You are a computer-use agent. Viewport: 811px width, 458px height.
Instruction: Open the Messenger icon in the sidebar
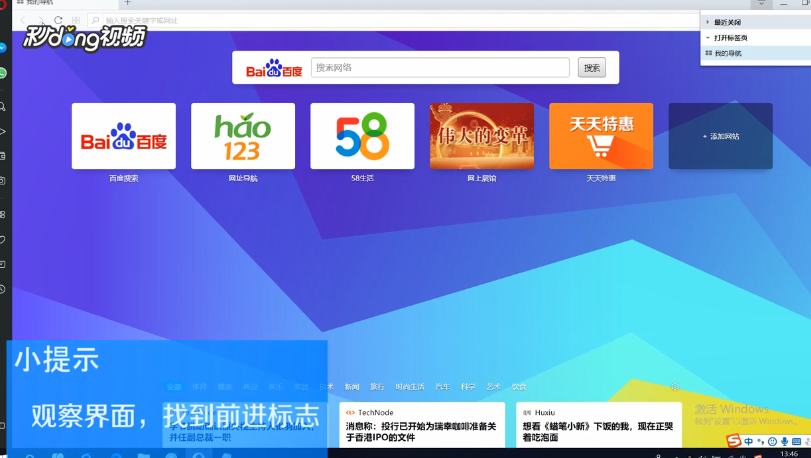pyautogui.click(x=3, y=48)
